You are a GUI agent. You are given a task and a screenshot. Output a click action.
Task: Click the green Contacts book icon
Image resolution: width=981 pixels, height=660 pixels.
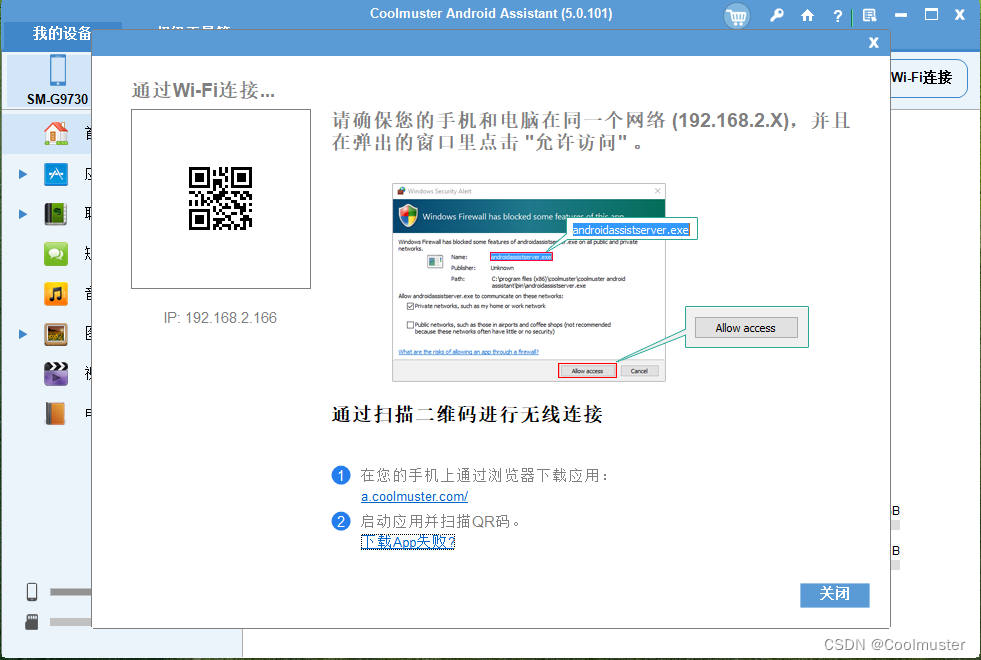(55, 213)
